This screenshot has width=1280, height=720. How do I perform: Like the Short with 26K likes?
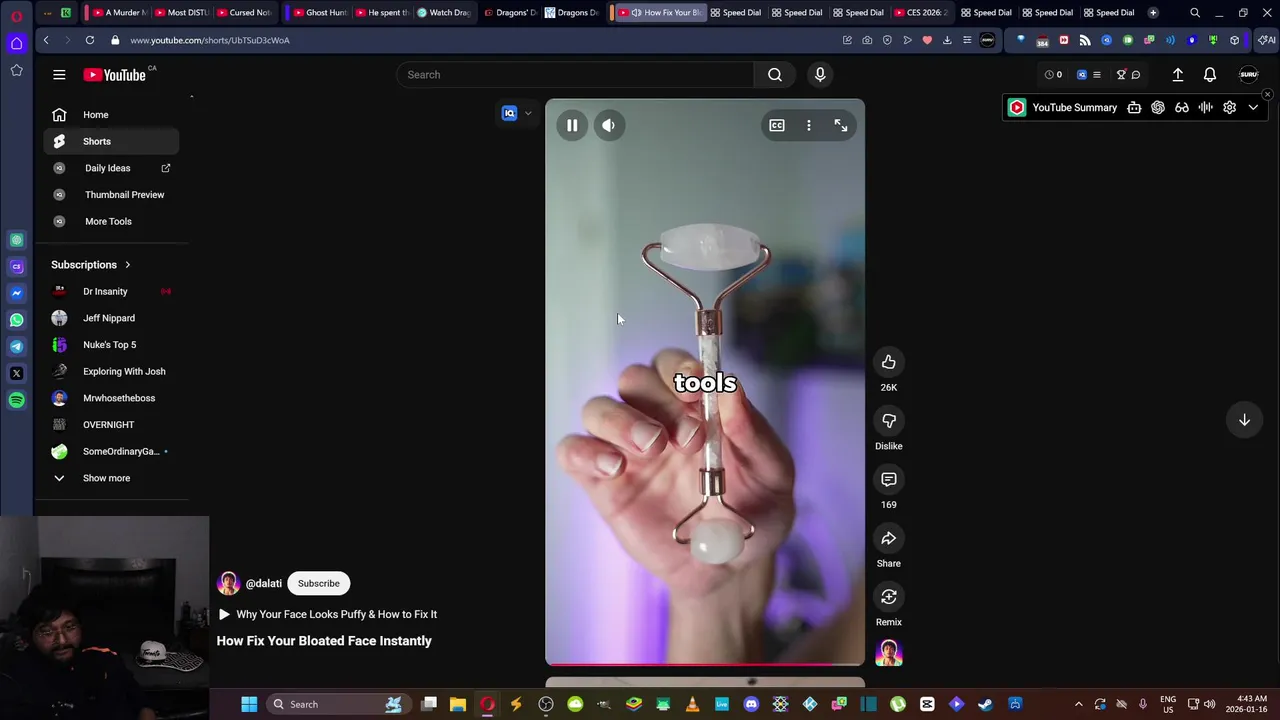pos(889,362)
